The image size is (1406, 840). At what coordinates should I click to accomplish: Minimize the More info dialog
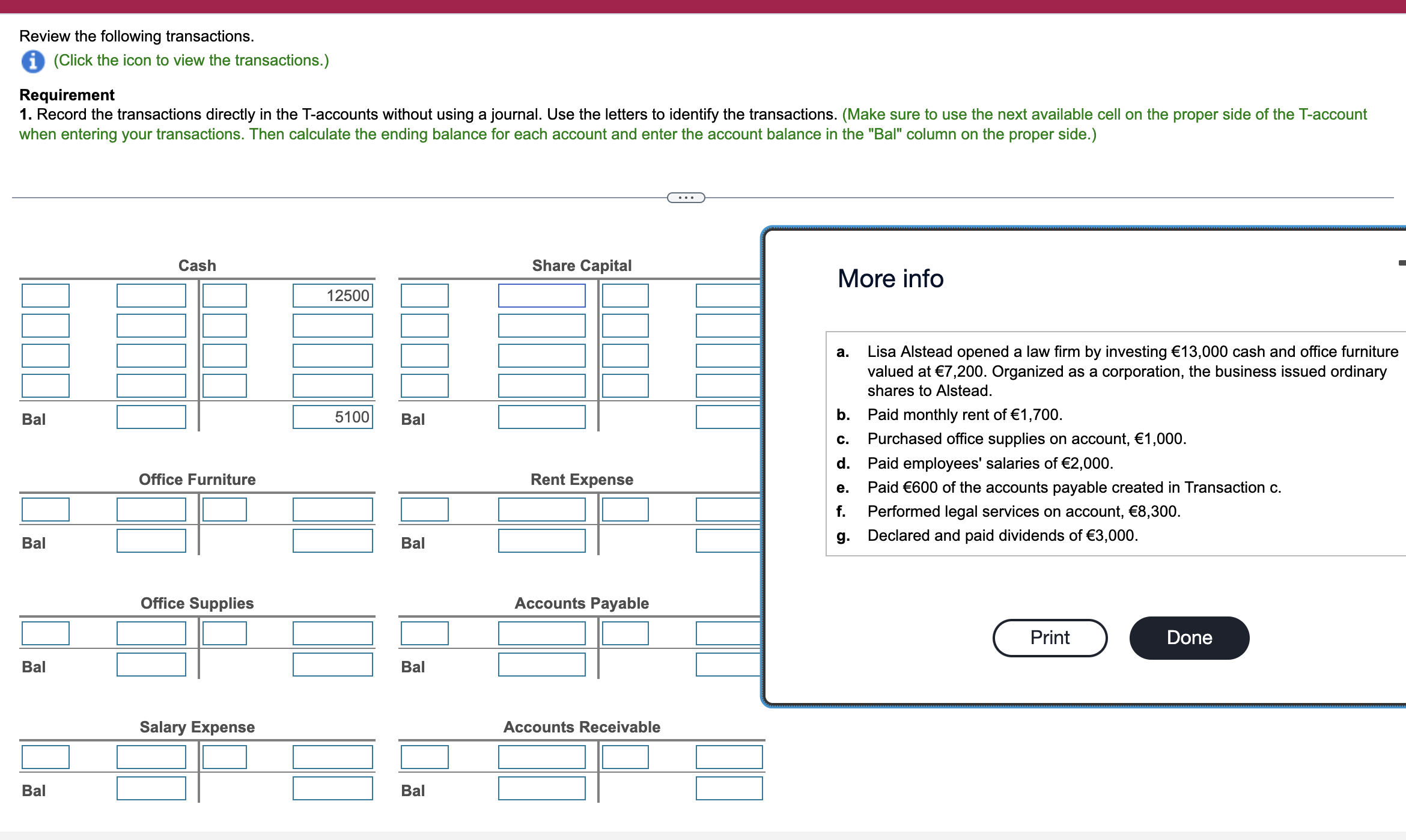(x=1401, y=263)
